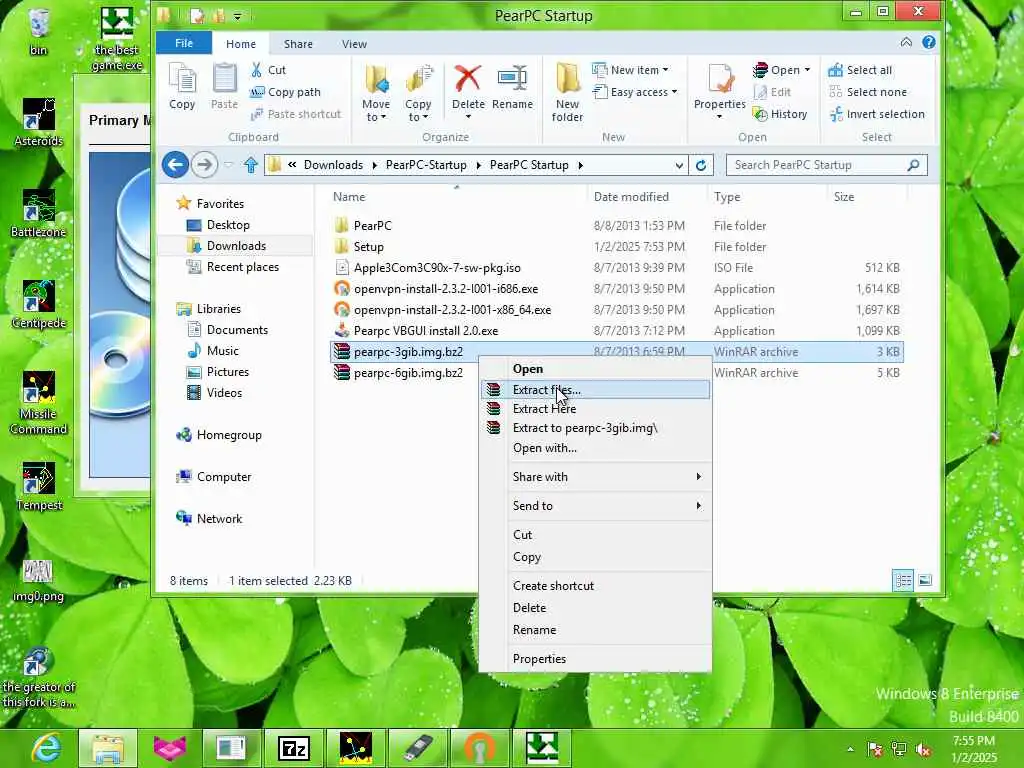Image resolution: width=1024 pixels, height=768 pixels.
Task: Choose Extract files... from context menu
Action: click(x=595, y=390)
